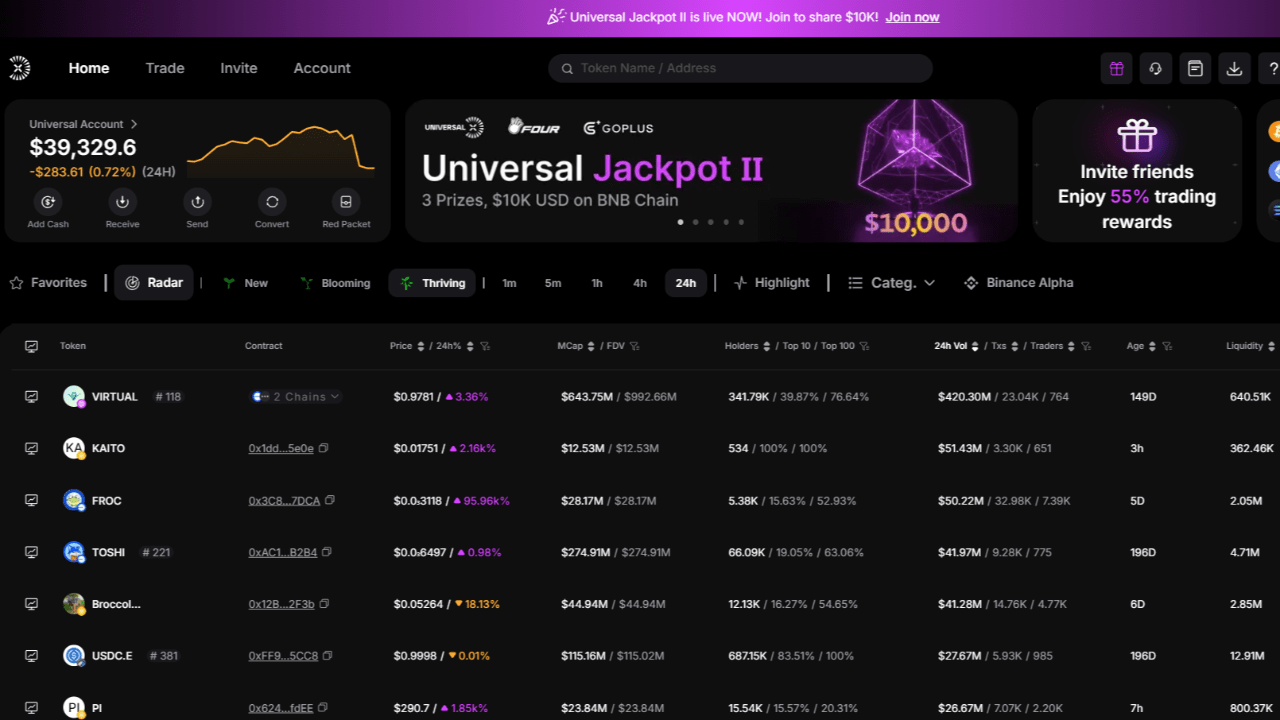Open MCap / FDV filter icon
Image resolution: width=1280 pixels, height=720 pixels.
point(634,346)
